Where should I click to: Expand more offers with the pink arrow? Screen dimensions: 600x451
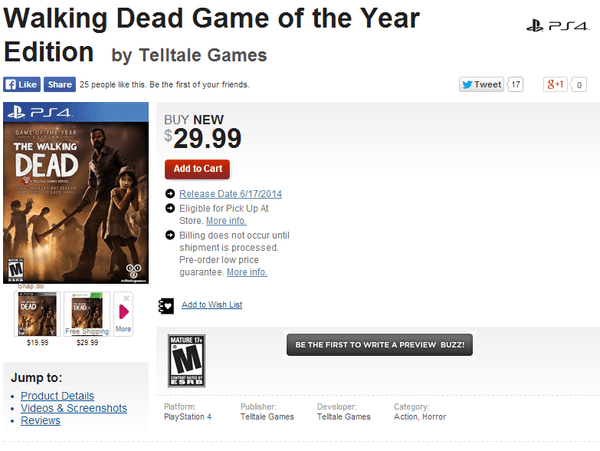click(124, 314)
